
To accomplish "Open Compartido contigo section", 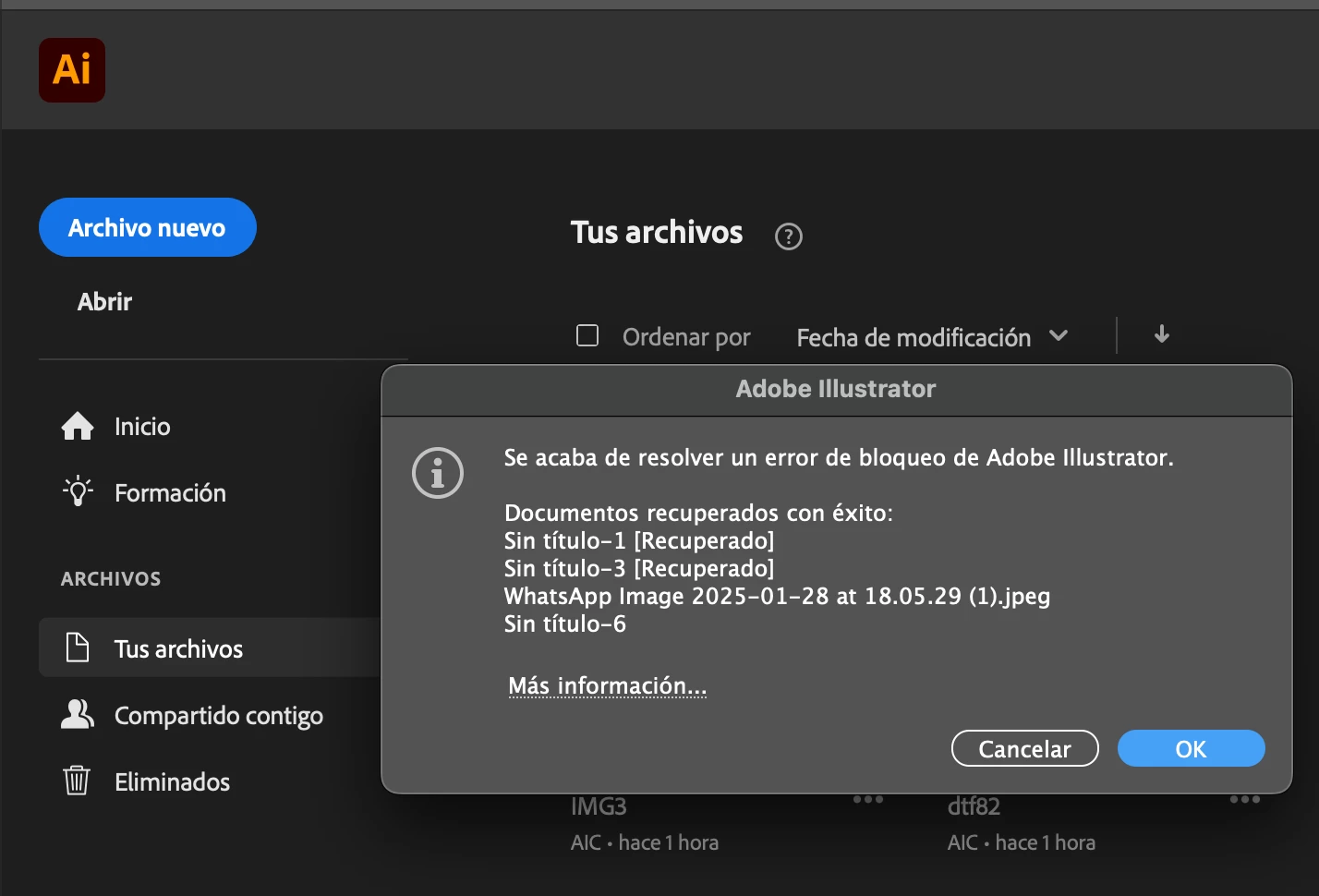I will tap(219, 716).
